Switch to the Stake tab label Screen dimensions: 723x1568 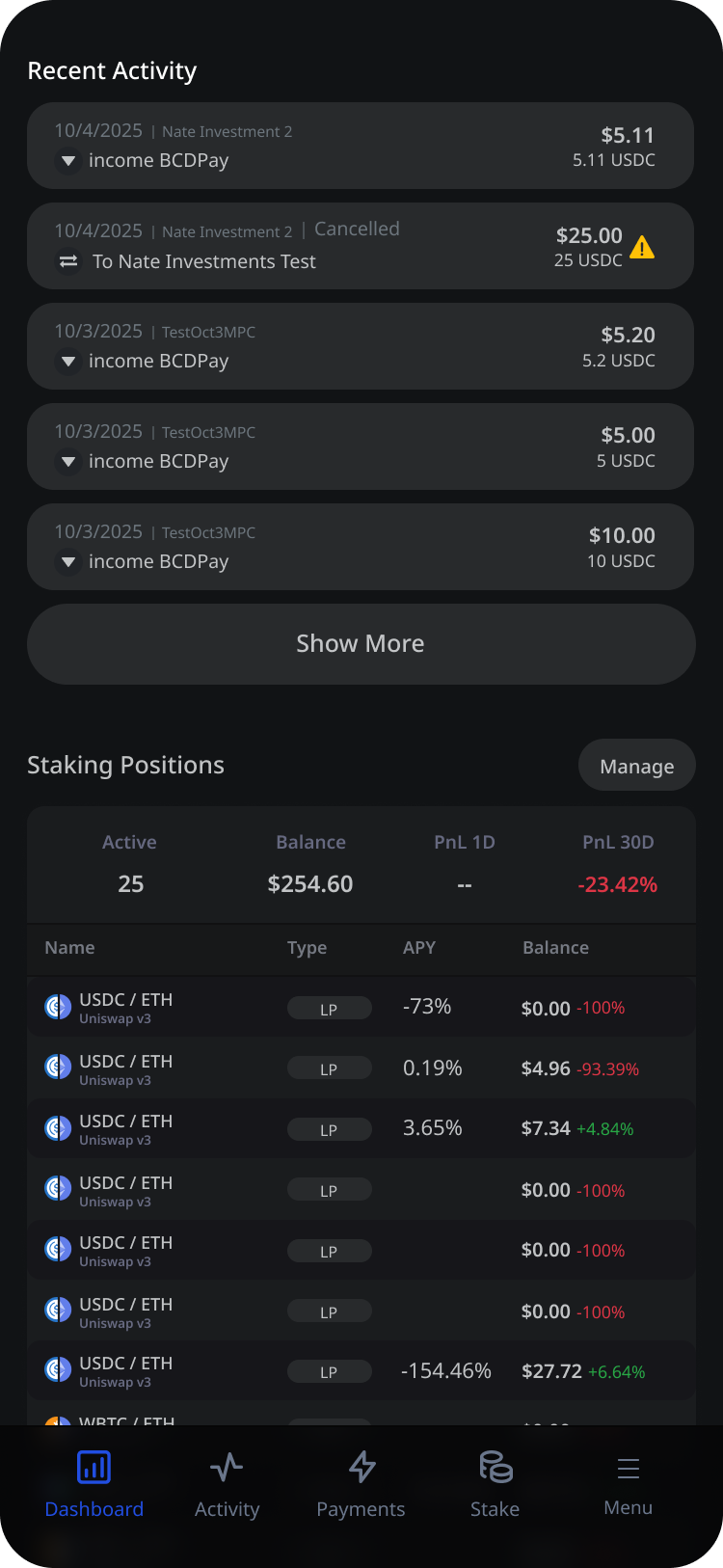(x=495, y=1509)
